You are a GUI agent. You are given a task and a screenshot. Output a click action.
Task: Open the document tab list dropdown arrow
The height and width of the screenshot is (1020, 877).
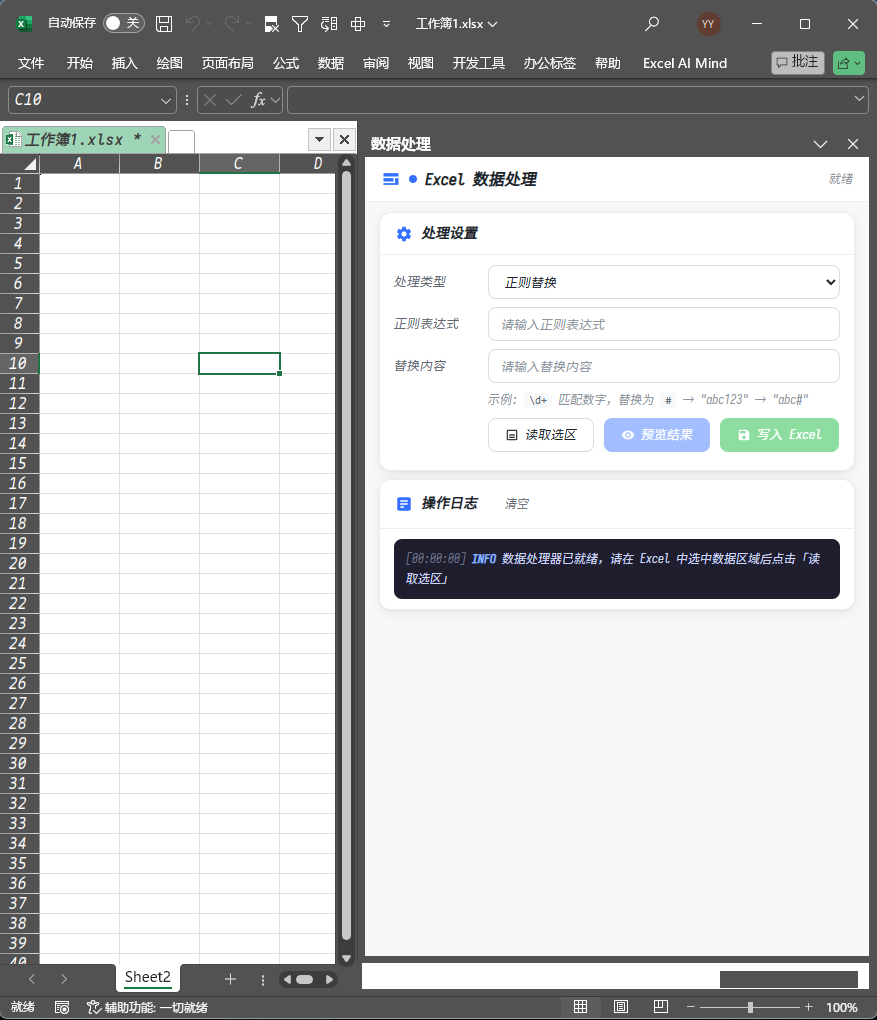click(x=319, y=139)
